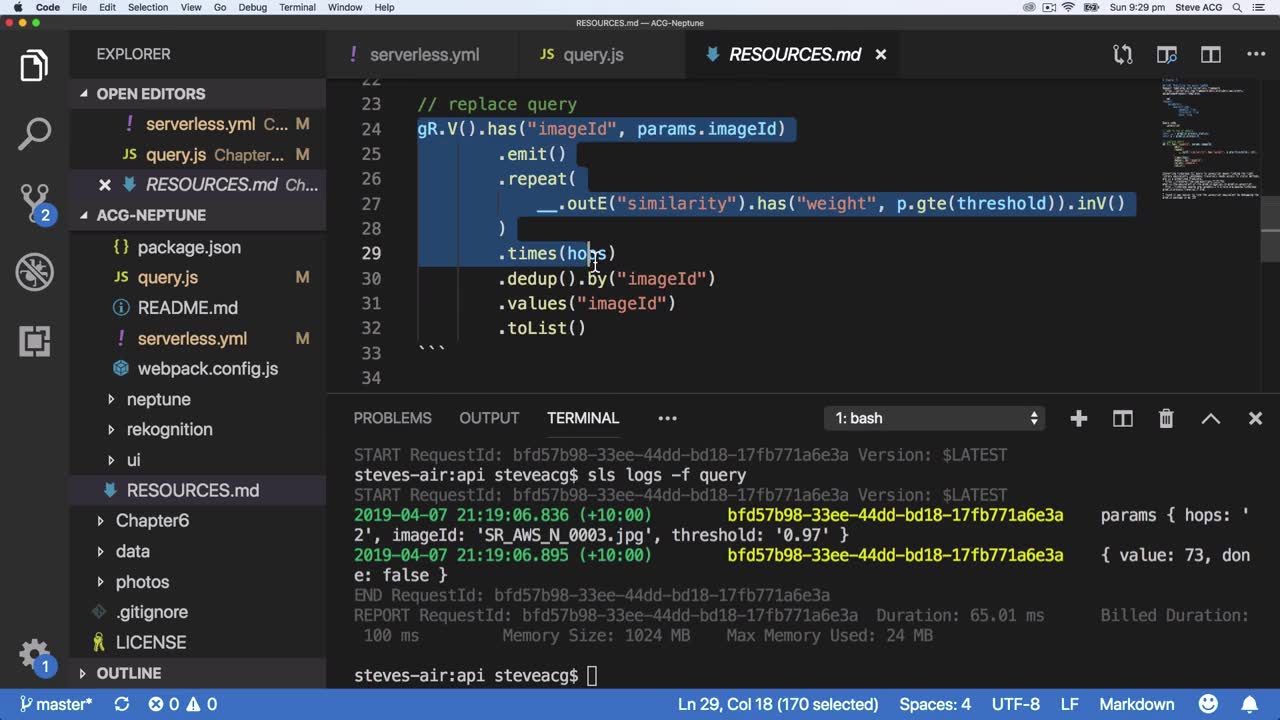Open changes compare icon in editor toolbar

tap(1123, 55)
